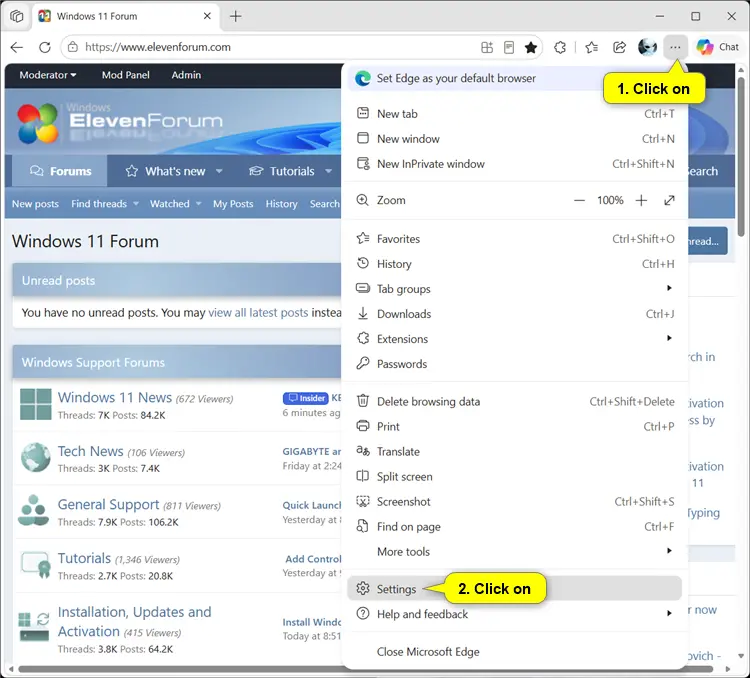
Task: Close the Windows 11 Forum tab
Action: click(207, 16)
